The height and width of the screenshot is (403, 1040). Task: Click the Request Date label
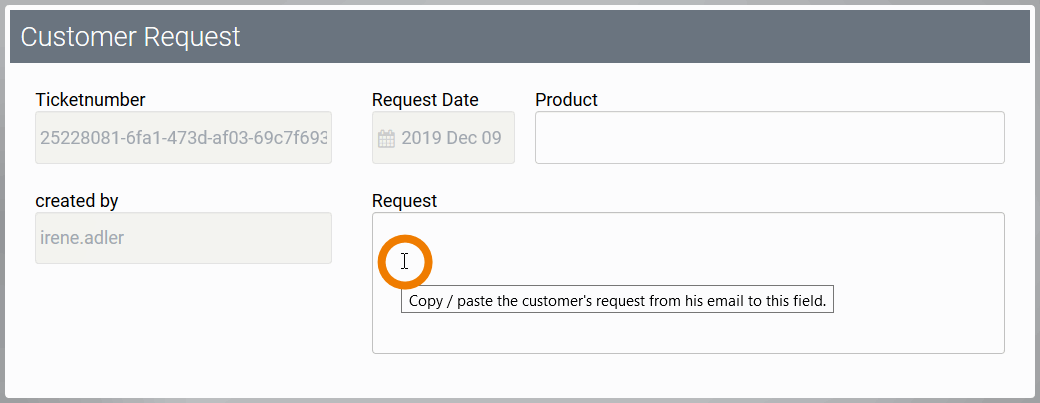coord(425,100)
